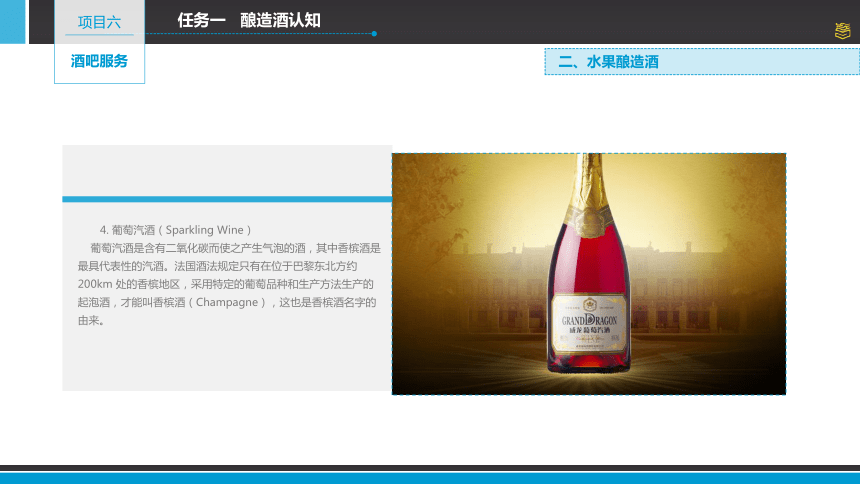Click the gray blank area above the blue bar
Screen dimensions: 860x484
pos(227,171)
